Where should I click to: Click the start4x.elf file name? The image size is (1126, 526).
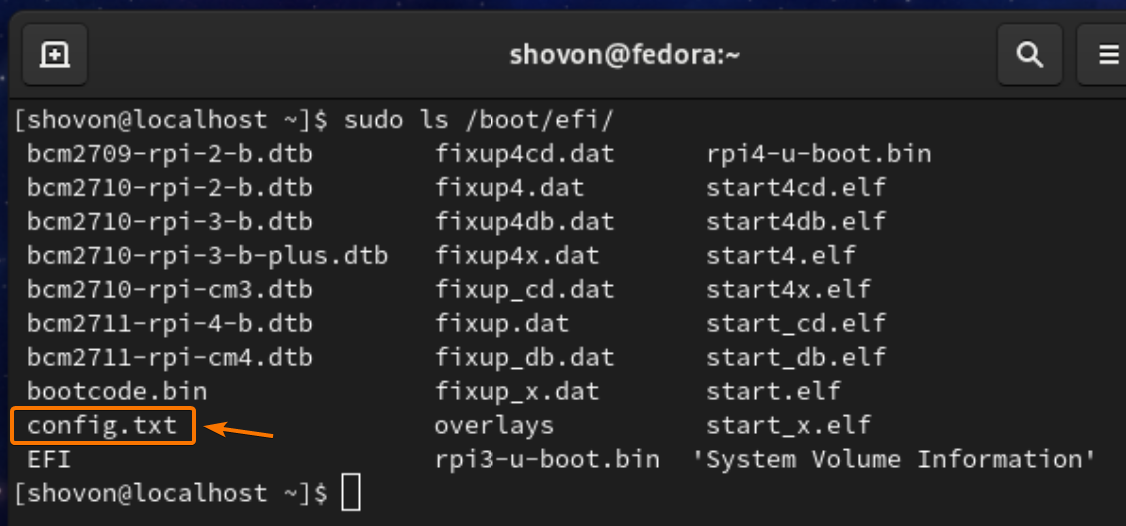click(788, 290)
